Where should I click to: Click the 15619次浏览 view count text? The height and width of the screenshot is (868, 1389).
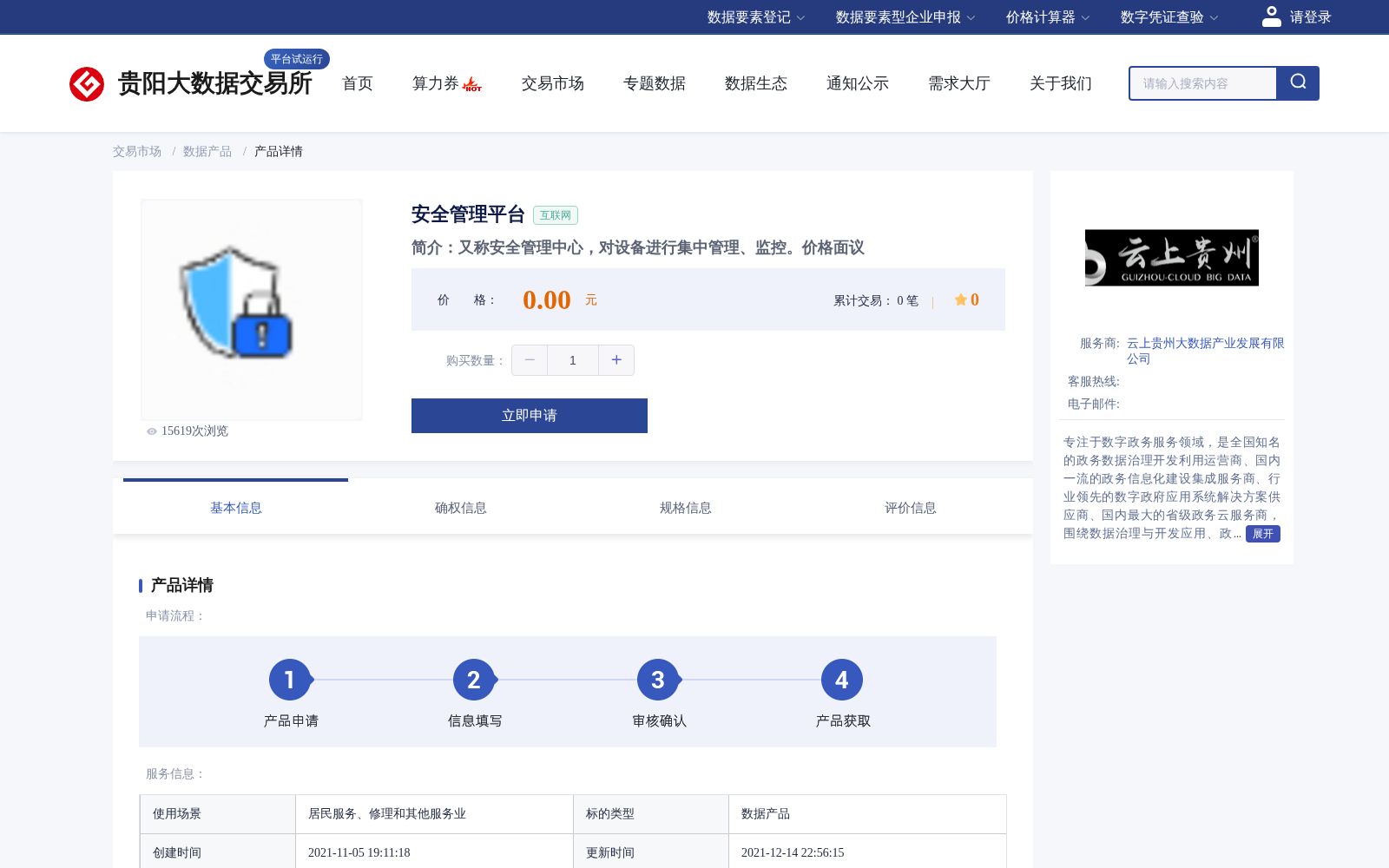[x=194, y=431]
